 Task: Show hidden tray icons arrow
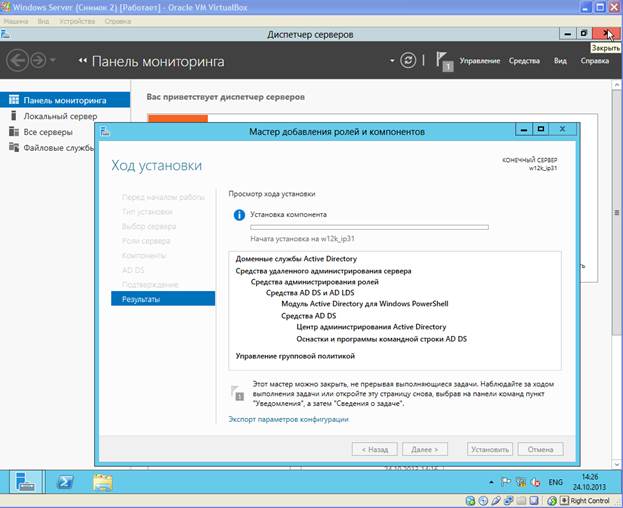click(x=491, y=482)
